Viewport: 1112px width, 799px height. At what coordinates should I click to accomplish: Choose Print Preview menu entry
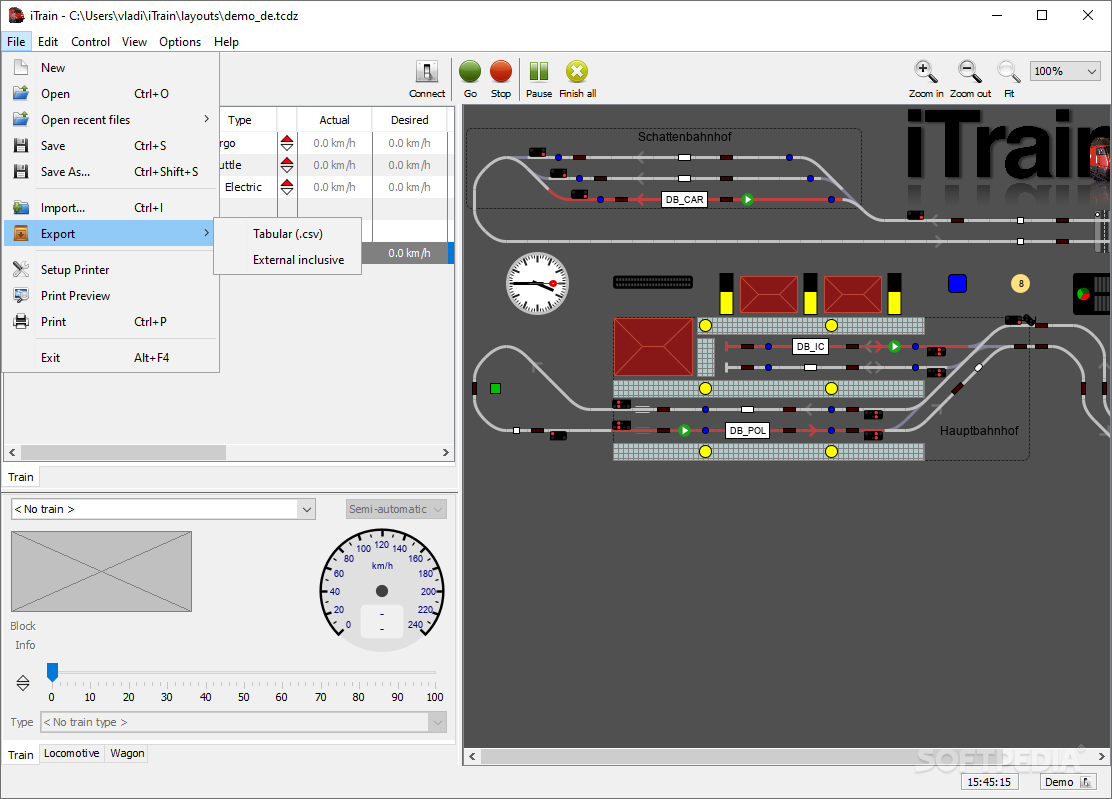click(111, 296)
